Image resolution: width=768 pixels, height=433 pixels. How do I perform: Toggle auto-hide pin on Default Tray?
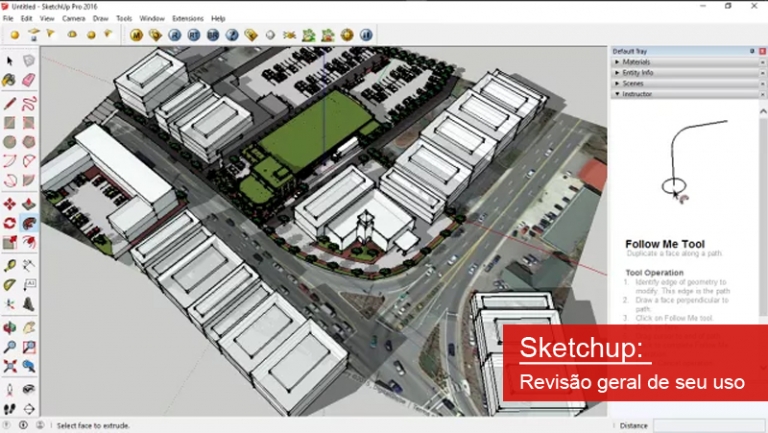pos(752,51)
